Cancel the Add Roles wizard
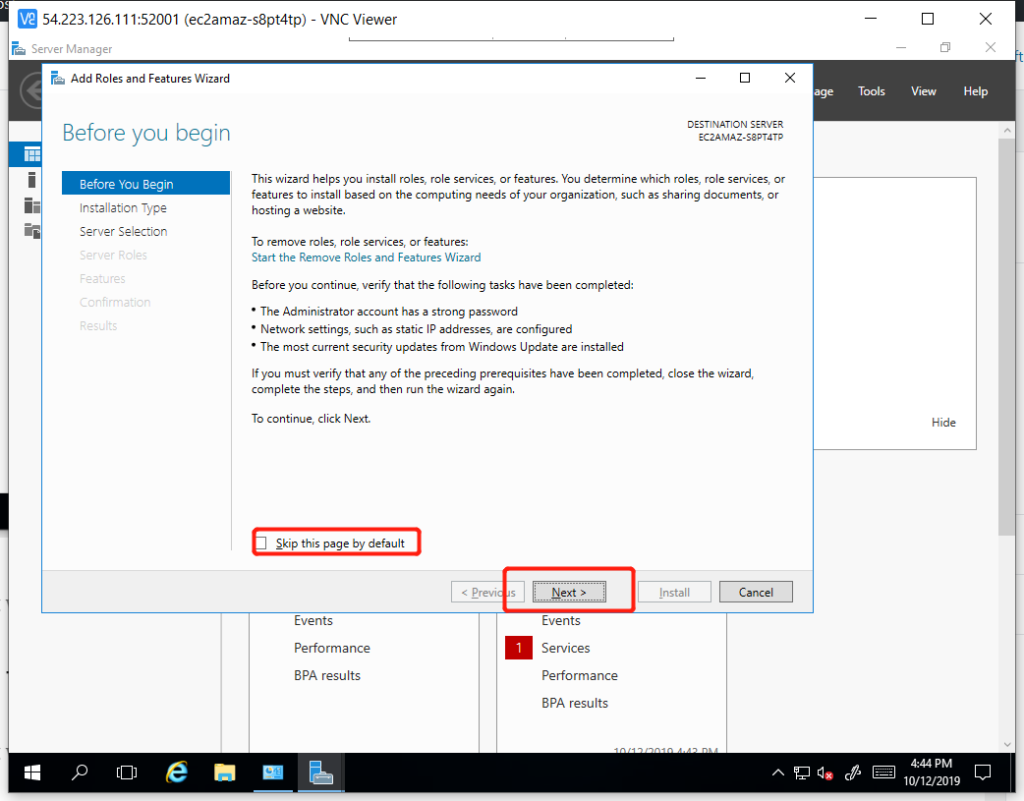The image size is (1024, 801). (755, 592)
